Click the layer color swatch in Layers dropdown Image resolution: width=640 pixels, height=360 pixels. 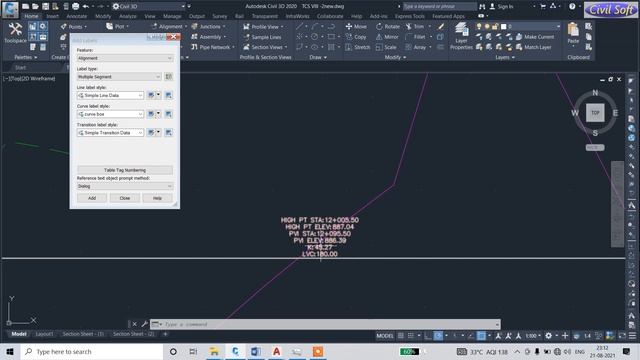[x=504, y=27]
